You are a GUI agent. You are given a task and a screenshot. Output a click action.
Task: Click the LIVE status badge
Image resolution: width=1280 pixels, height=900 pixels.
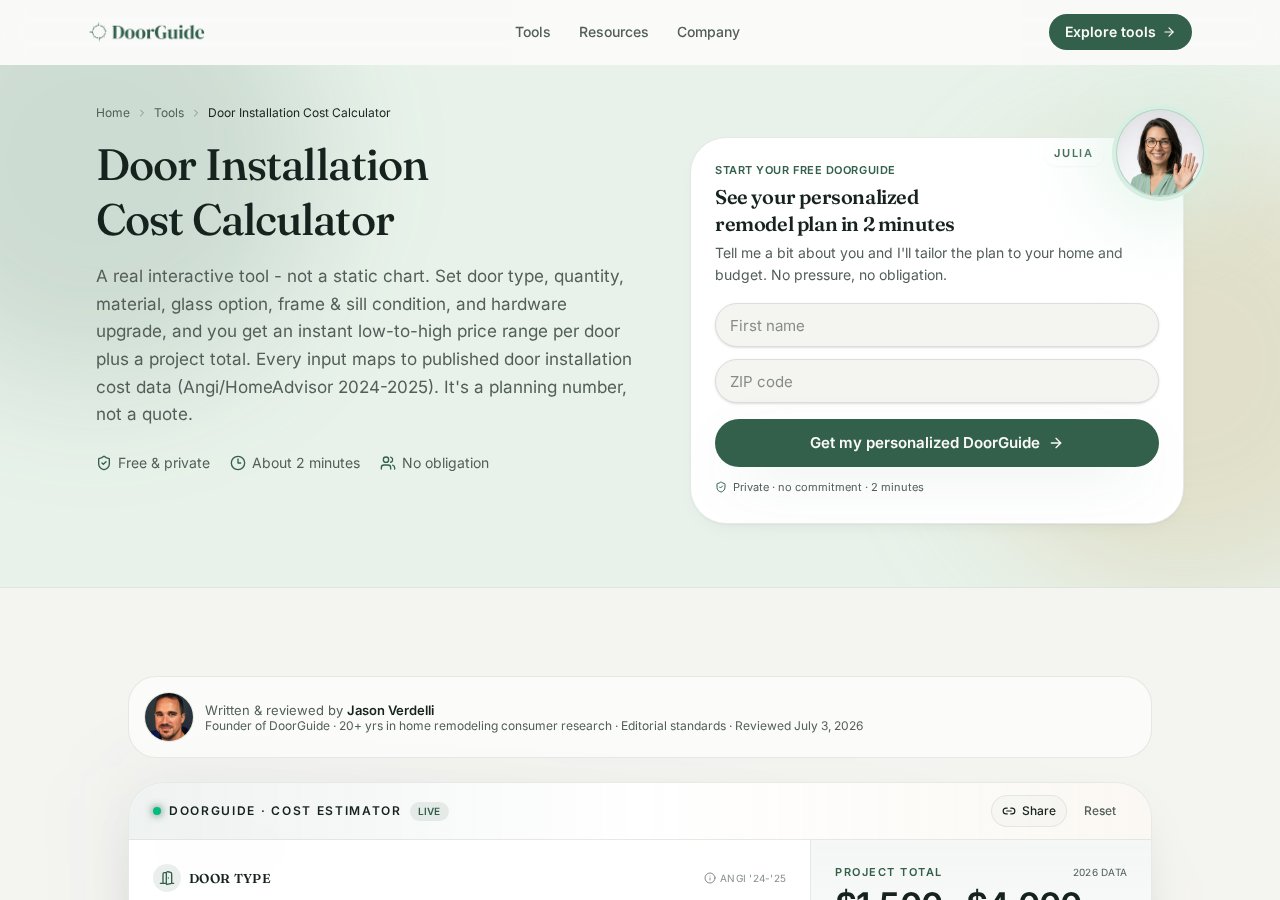pyautogui.click(x=429, y=811)
